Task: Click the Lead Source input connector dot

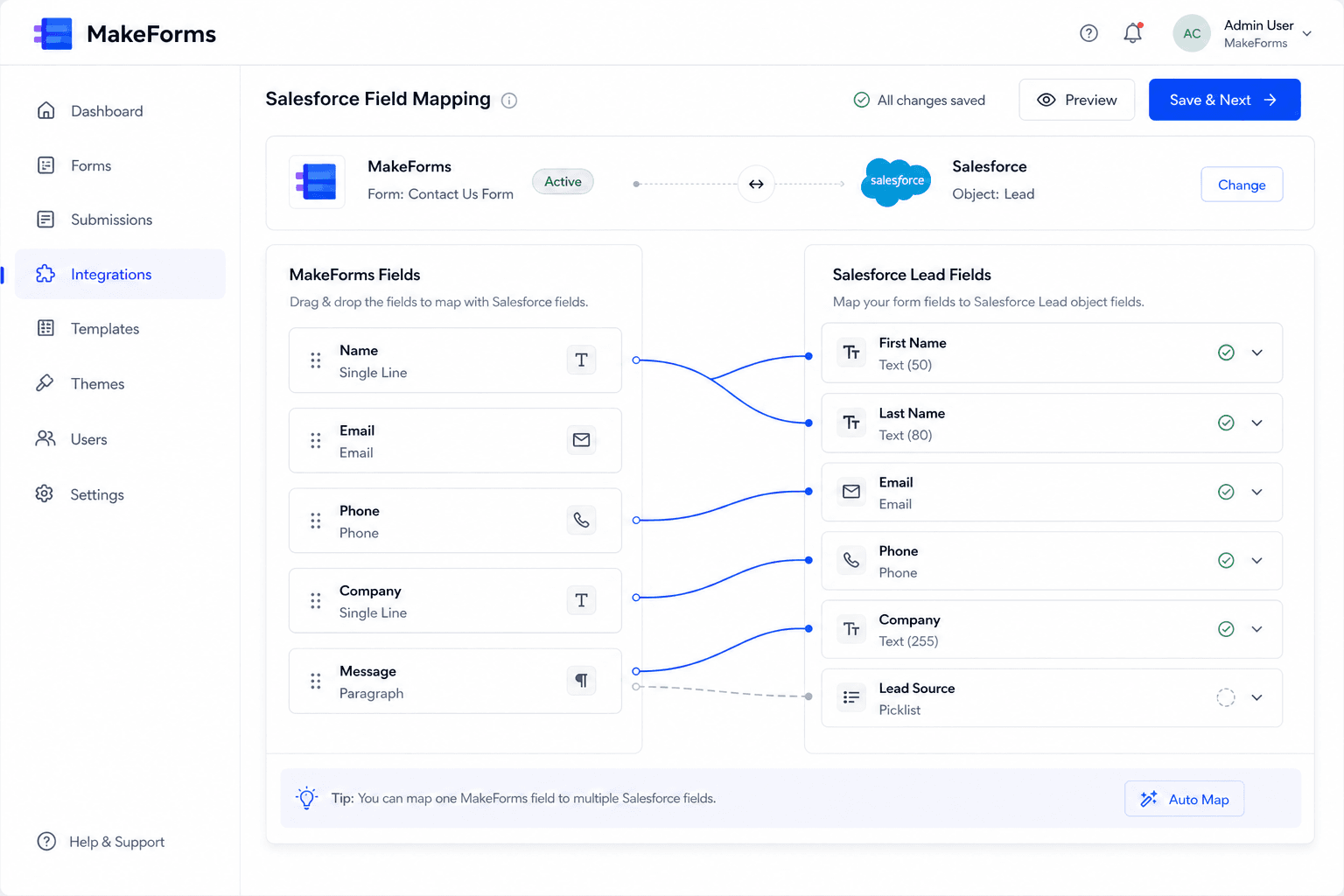Action: pos(808,696)
